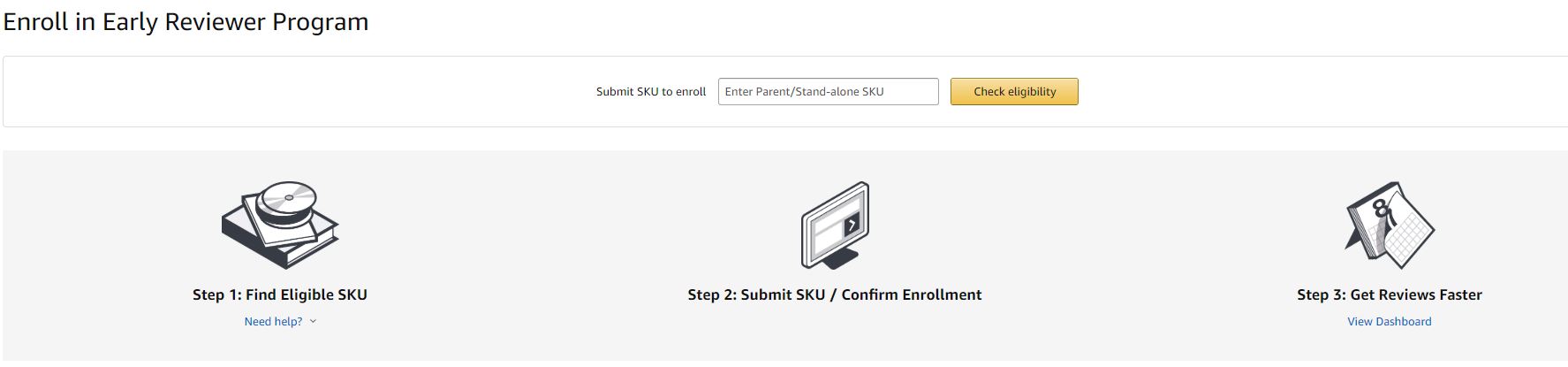The width and height of the screenshot is (1568, 367).
Task: Open the View Dashboard link
Action: pos(1390,322)
